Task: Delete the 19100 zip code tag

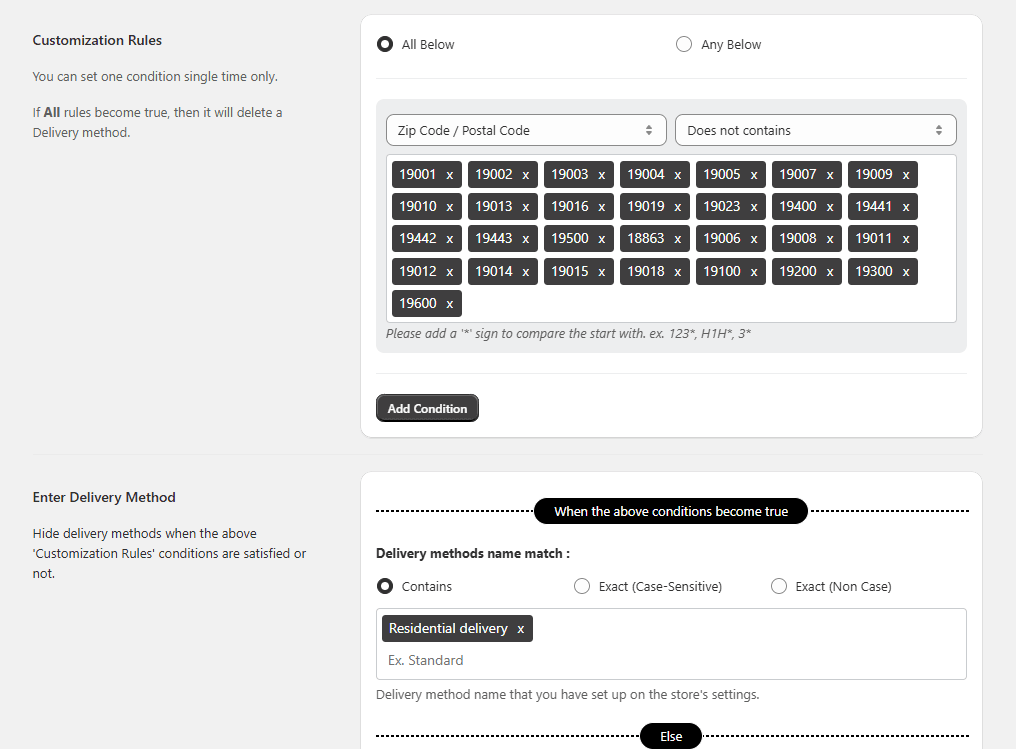Action: pos(754,271)
